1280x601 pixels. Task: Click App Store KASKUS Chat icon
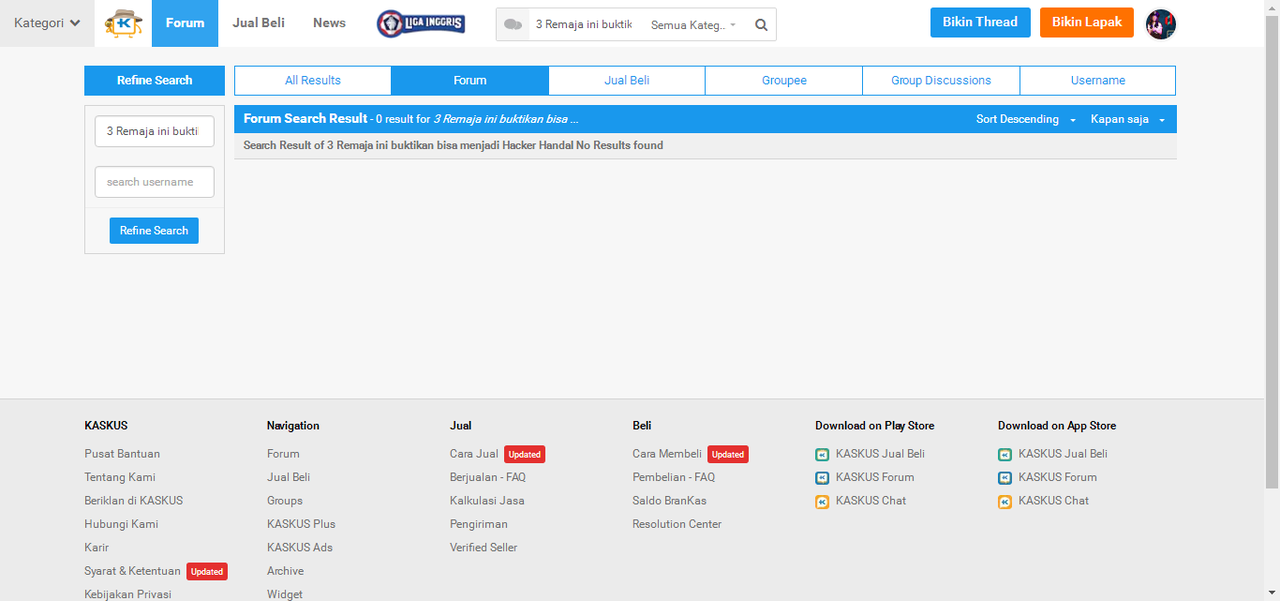1005,501
